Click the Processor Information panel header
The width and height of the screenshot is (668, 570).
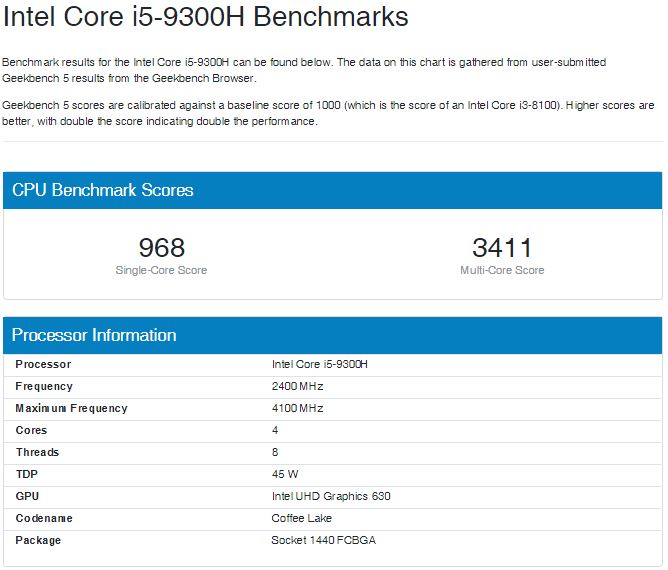pyautogui.click(x=94, y=335)
